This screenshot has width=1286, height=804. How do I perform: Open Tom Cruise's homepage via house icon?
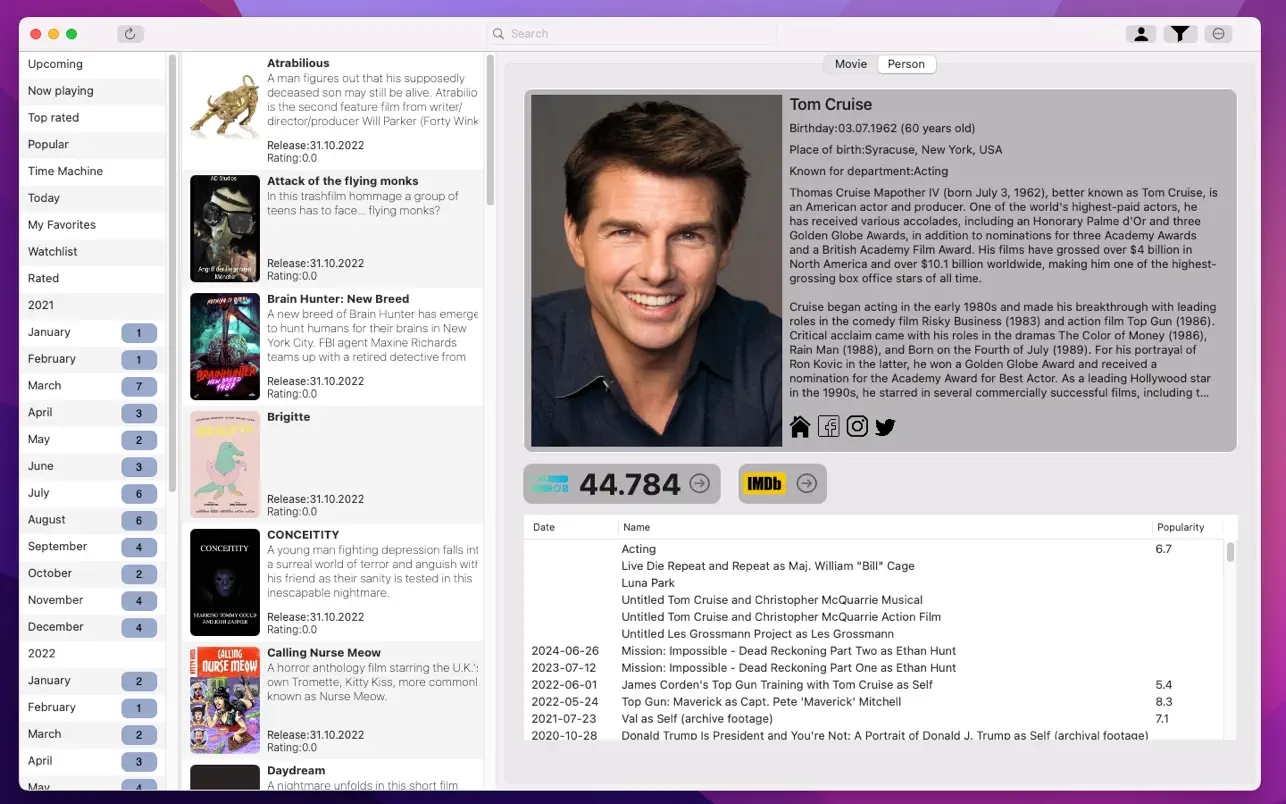[x=800, y=427]
